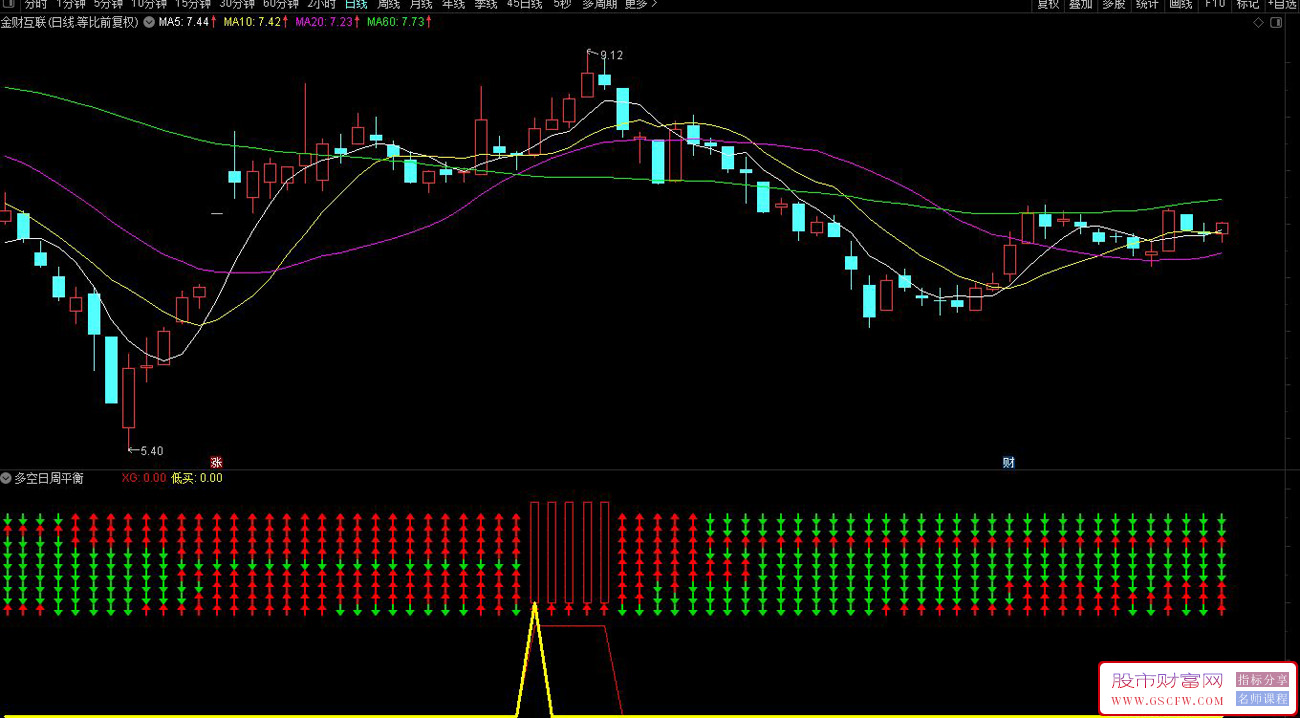Select the 5分钟 period tab

click(109, 4)
